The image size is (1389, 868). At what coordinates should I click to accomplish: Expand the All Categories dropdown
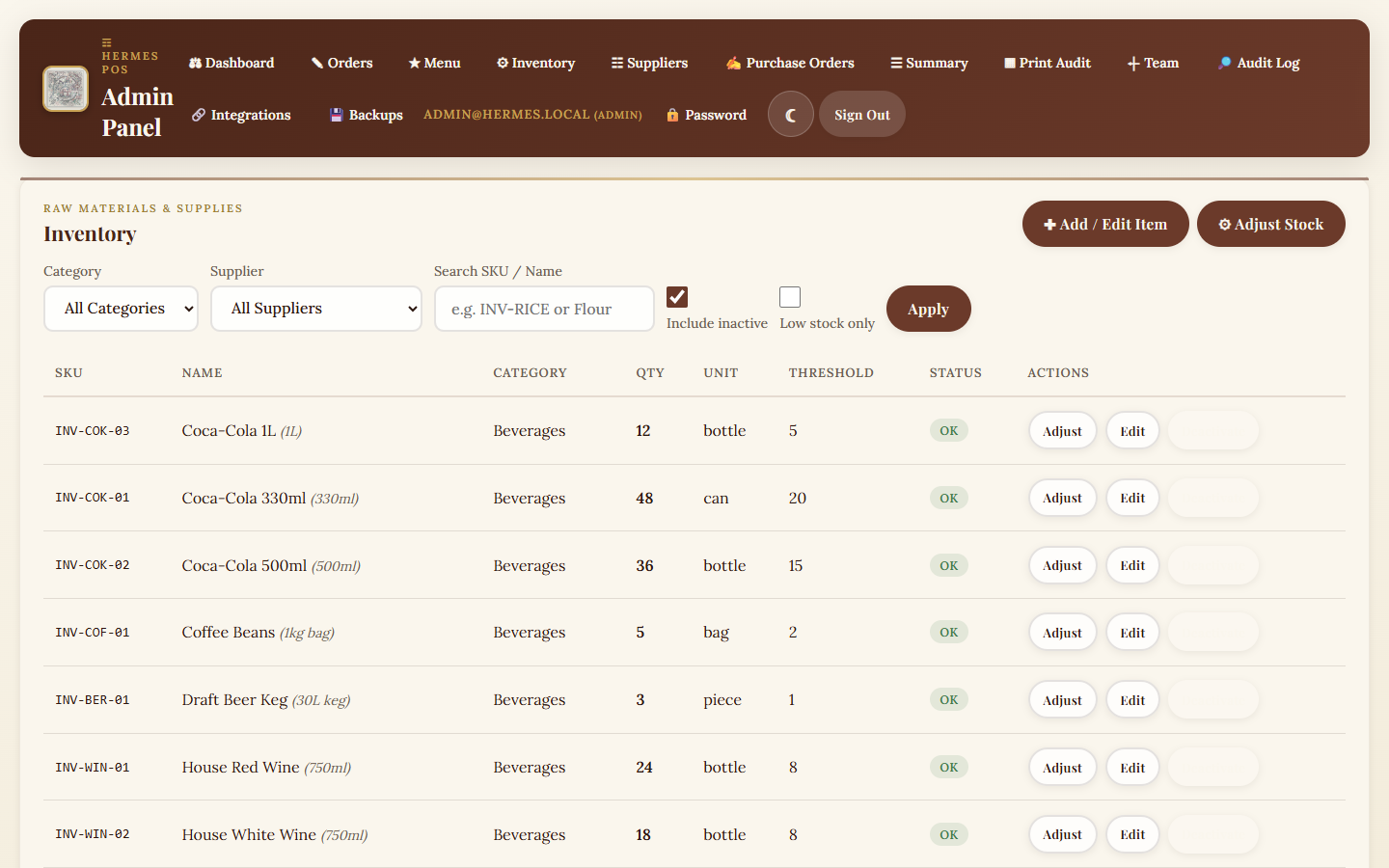coord(121,309)
